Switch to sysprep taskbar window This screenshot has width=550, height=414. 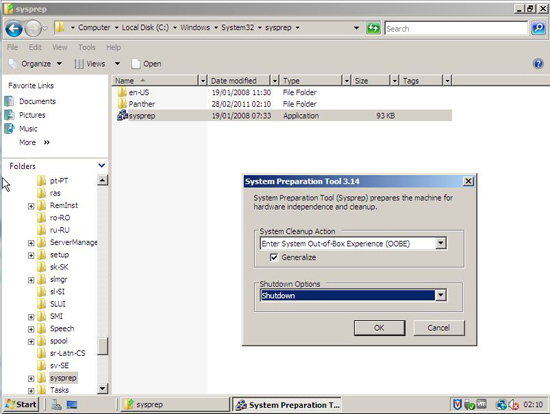pos(174,405)
